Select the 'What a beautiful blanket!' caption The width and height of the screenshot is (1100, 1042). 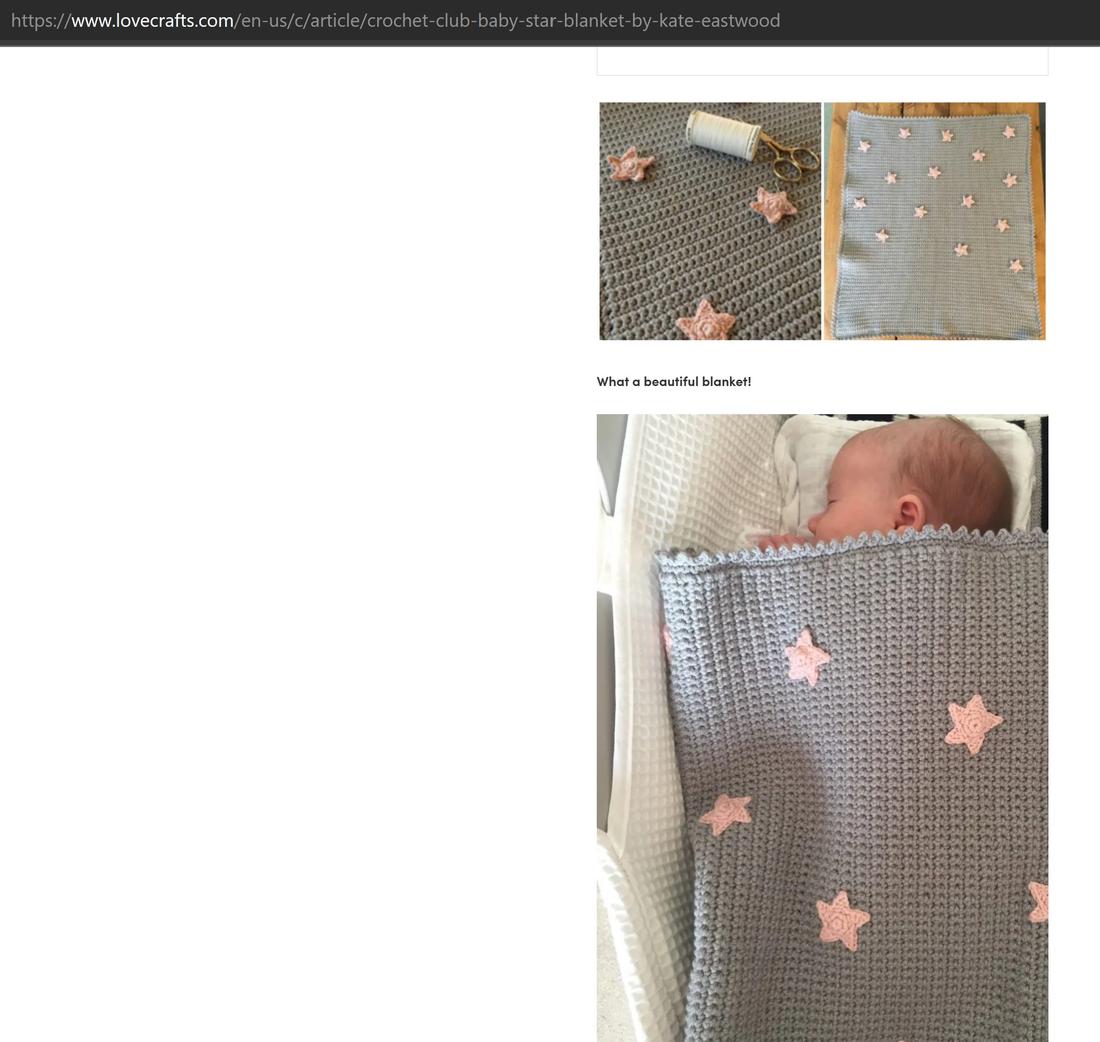pyautogui.click(x=673, y=382)
